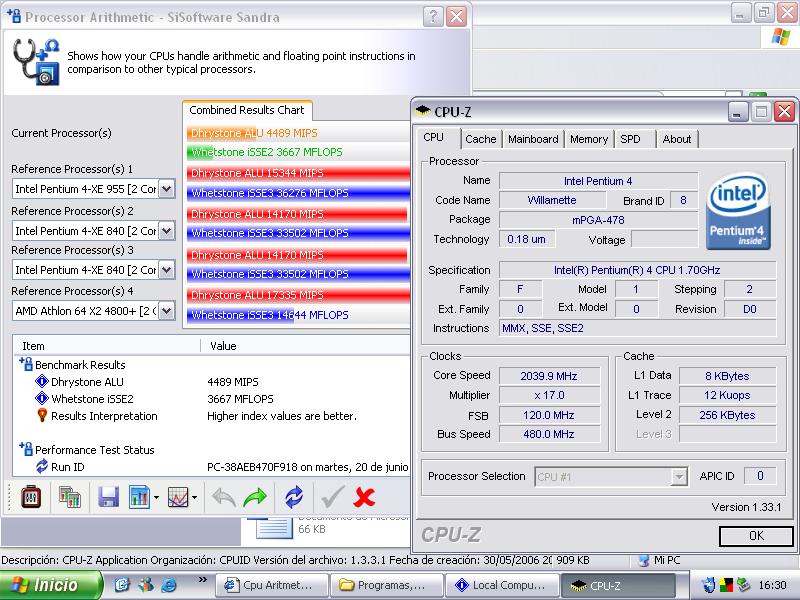This screenshot has width=800, height=600.
Task: Open Reference Processor 1 dropdown
Action: (x=166, y=189)
